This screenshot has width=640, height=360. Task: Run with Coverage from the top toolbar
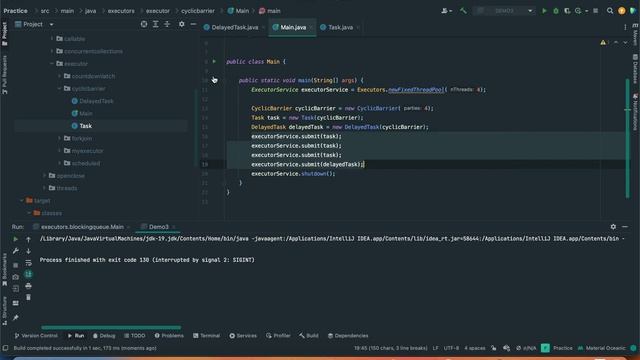[x=567, y=11]
